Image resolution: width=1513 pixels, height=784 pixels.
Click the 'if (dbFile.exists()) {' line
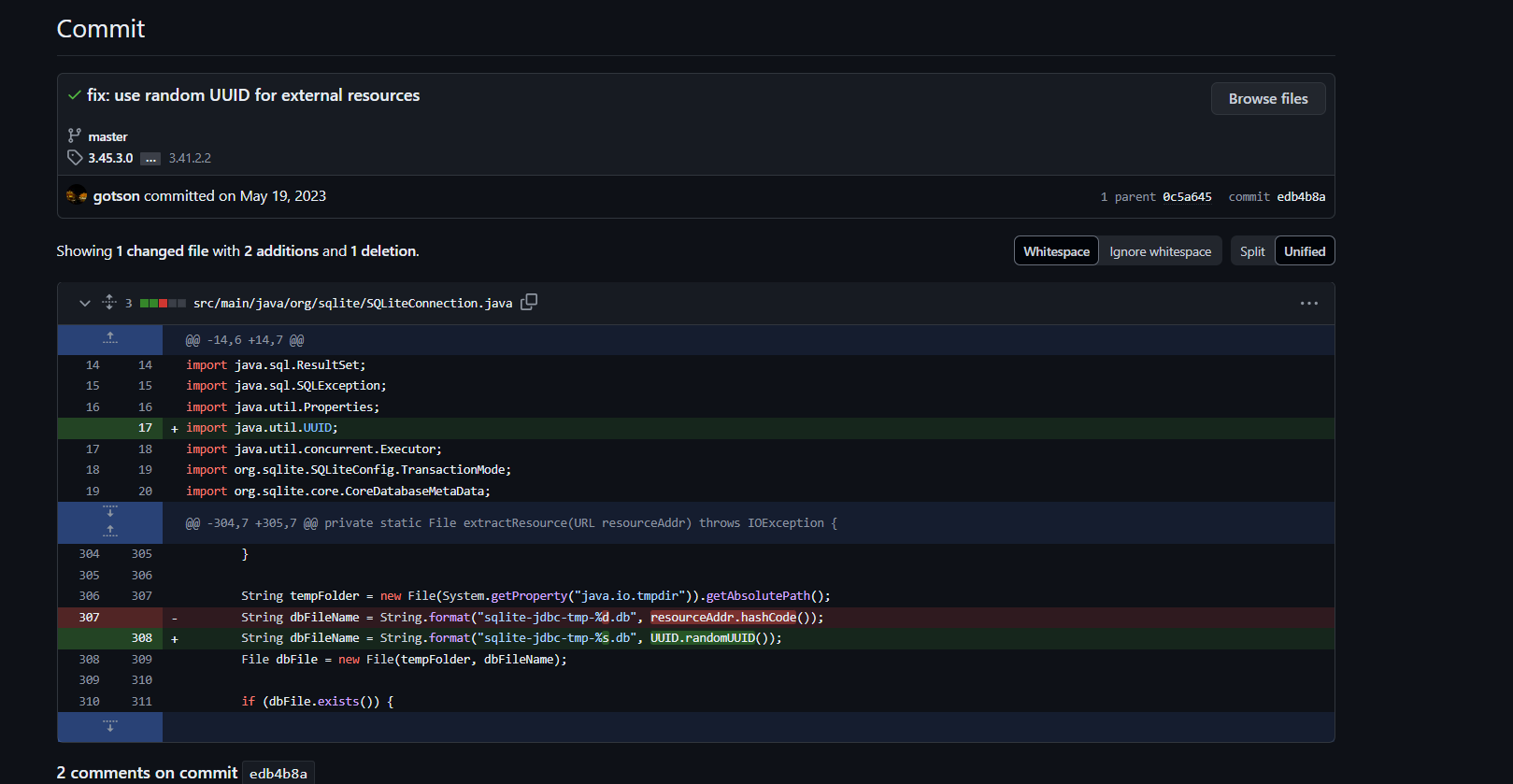click(318, 702)
